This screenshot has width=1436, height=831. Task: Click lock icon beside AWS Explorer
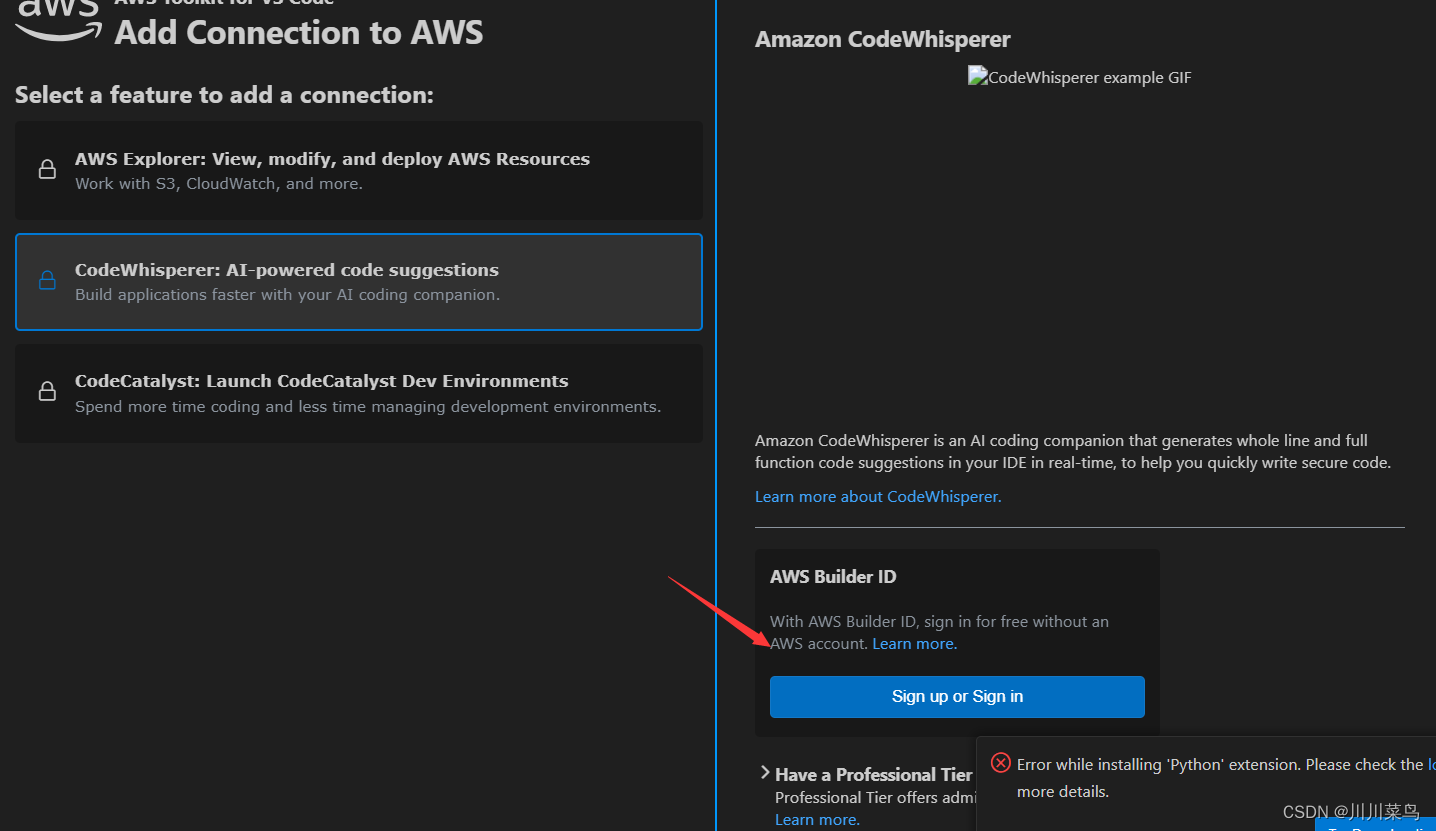(x=47, y=169)
